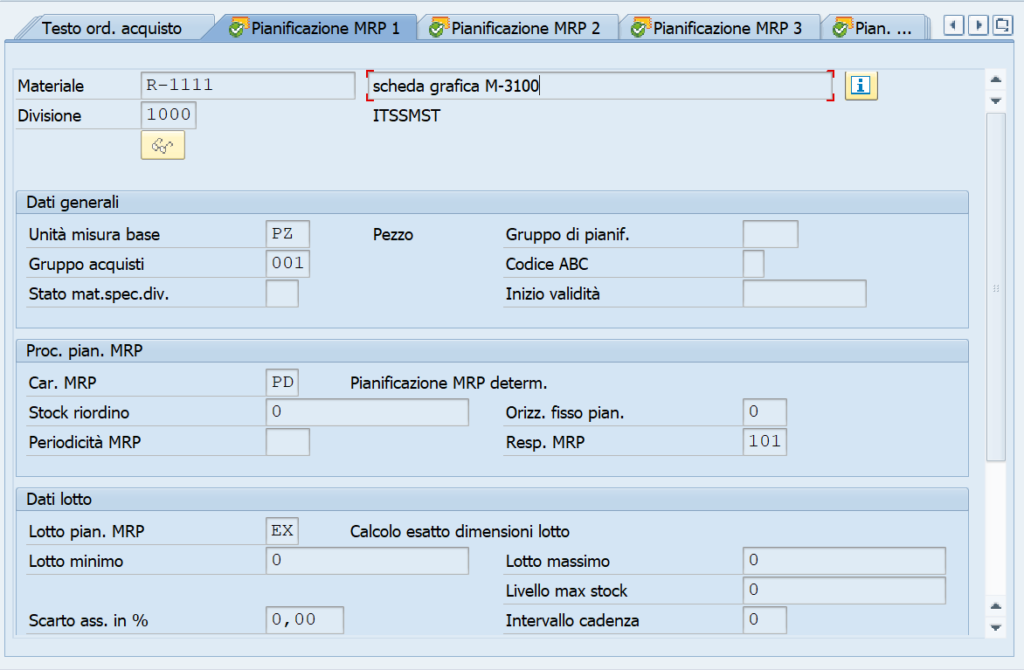Click upper scroll-up arrow of outer scrollbar
The image size is (1024, 670).
click(x=995, y=80)
